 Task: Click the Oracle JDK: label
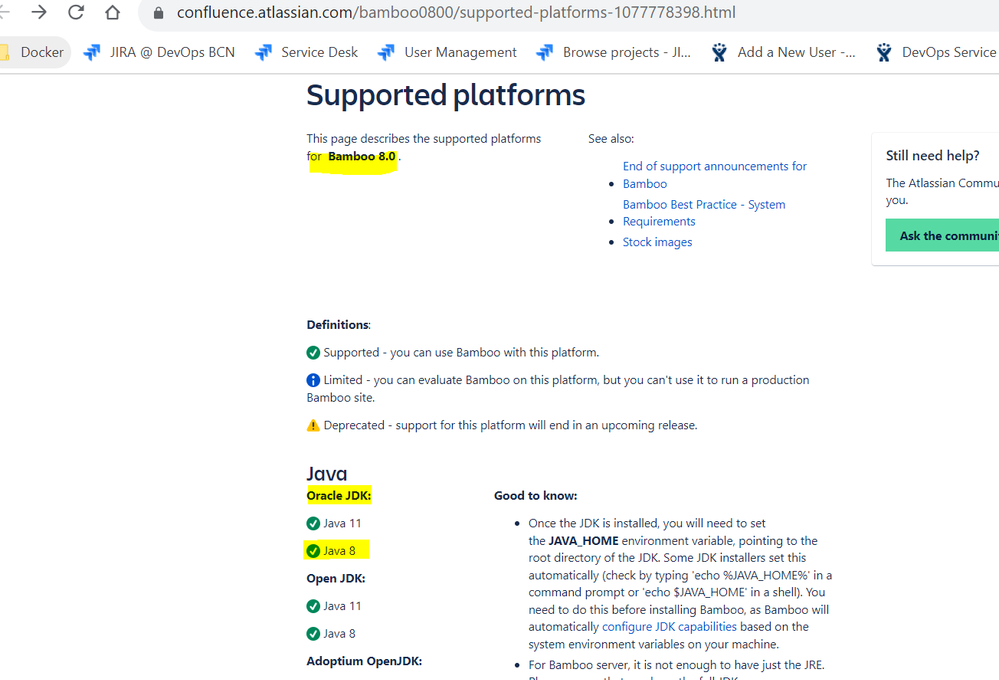[338, 495]
